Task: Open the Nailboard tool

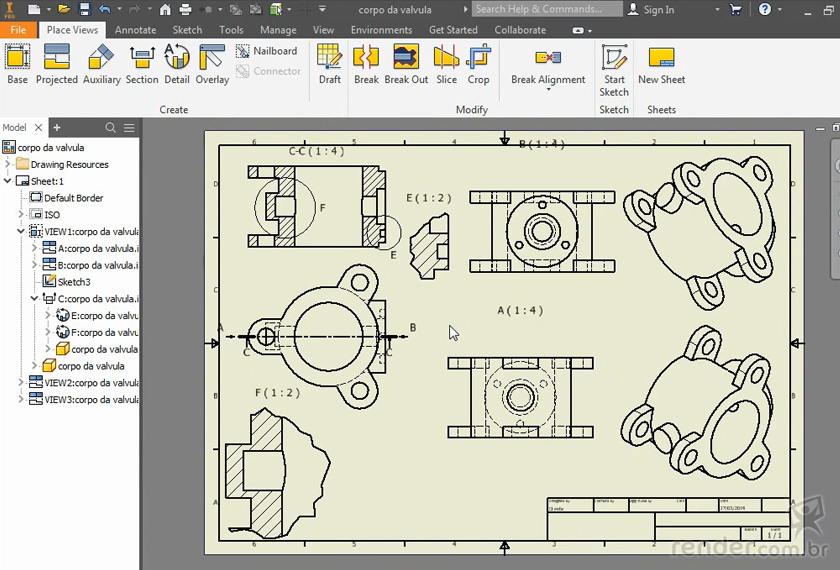Action: click(x=267, y=51)
